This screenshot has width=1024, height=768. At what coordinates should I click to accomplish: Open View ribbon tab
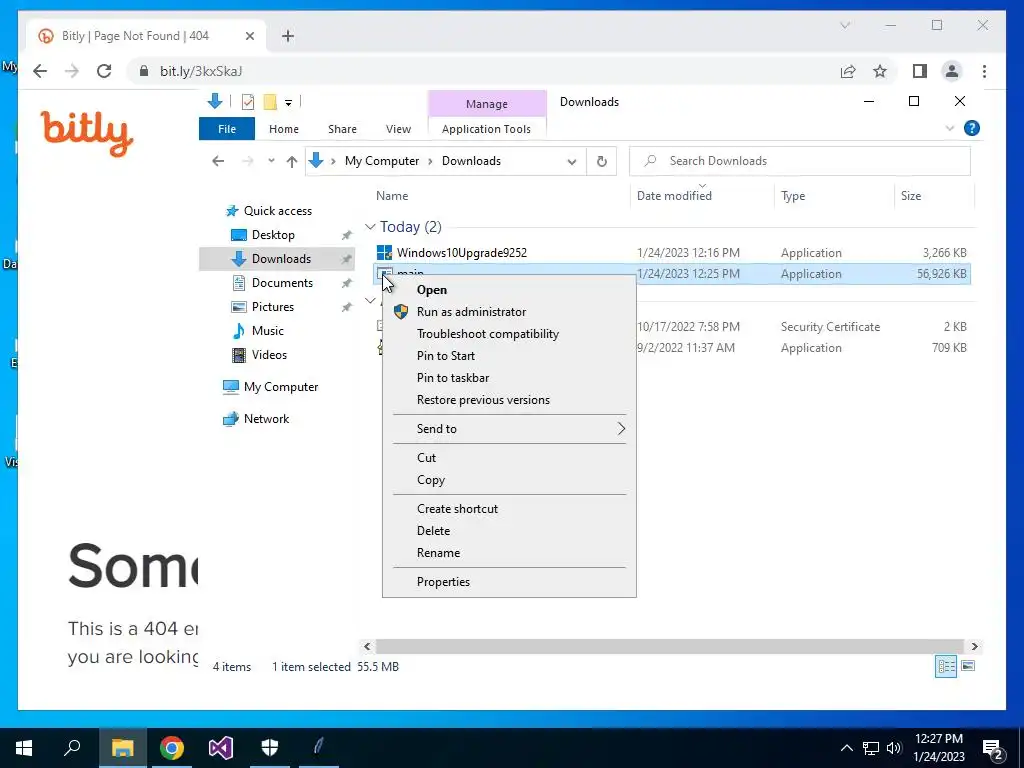click(398, 129)
